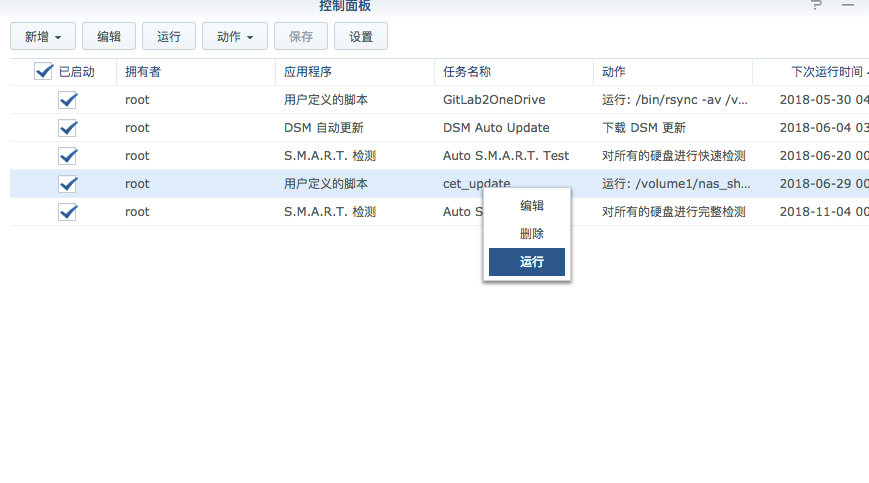Image resolution: width=869 pixels, height=483 pixels.
Task: Click the 应用程序 column header
Action: [308, 72]
